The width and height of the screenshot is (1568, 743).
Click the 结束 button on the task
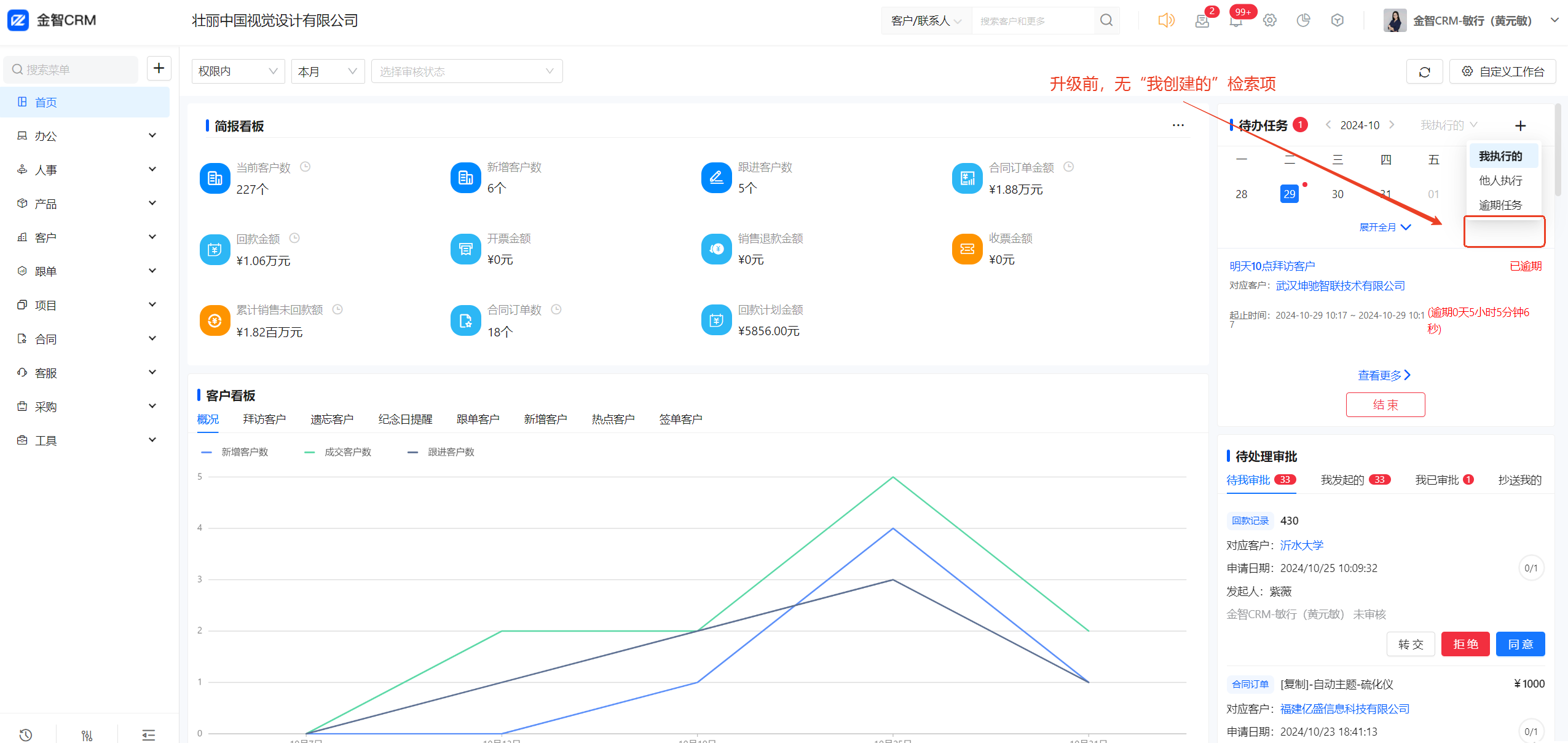click(x=1385, y=405)
